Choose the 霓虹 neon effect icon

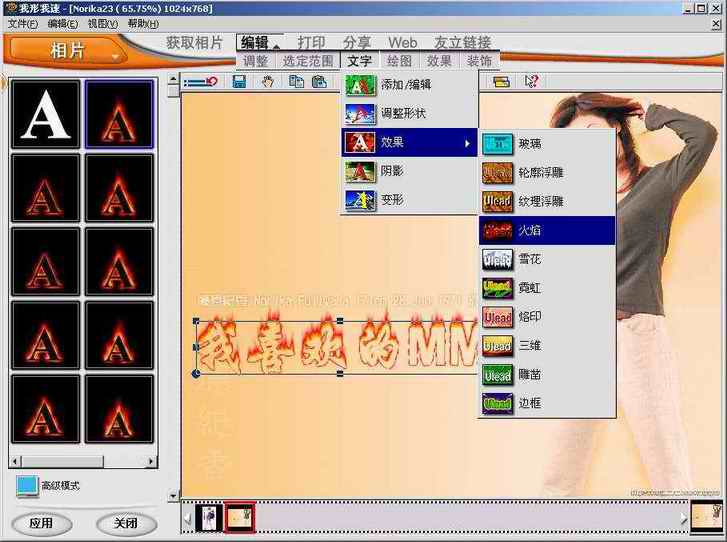497,288
